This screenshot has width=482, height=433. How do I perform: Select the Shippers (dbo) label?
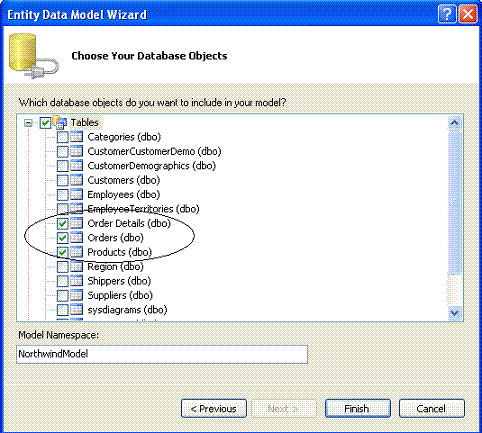(119, 281)
